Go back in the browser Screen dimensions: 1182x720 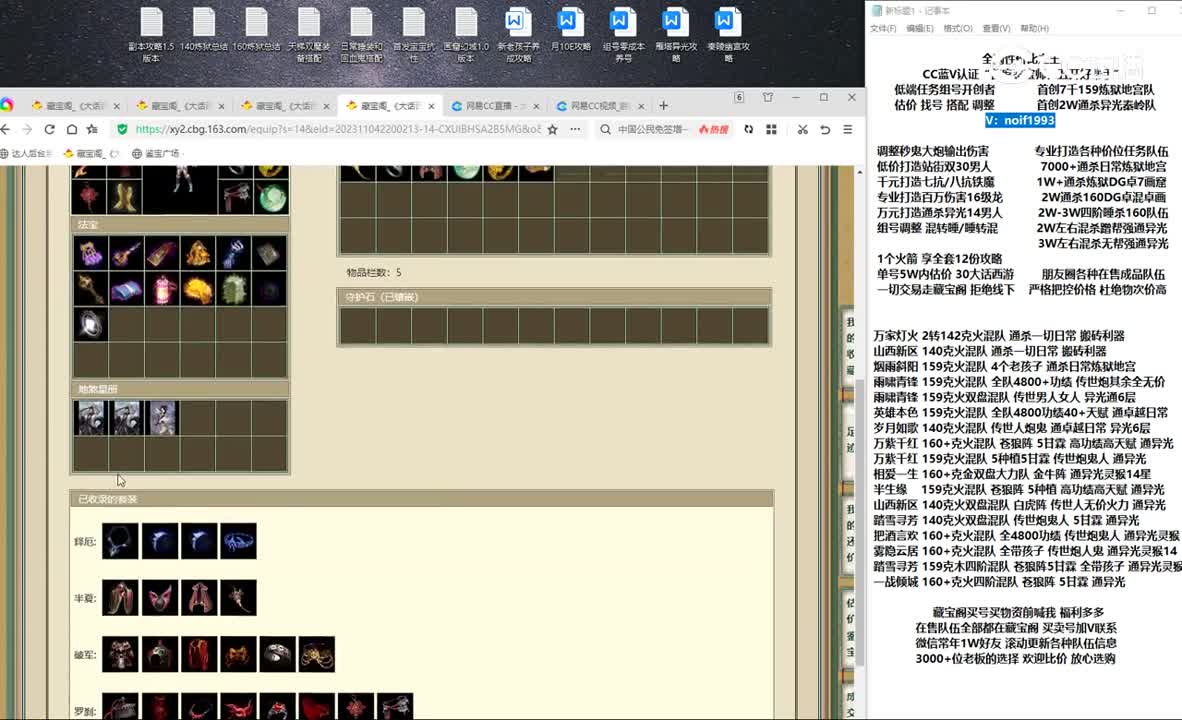6,130
